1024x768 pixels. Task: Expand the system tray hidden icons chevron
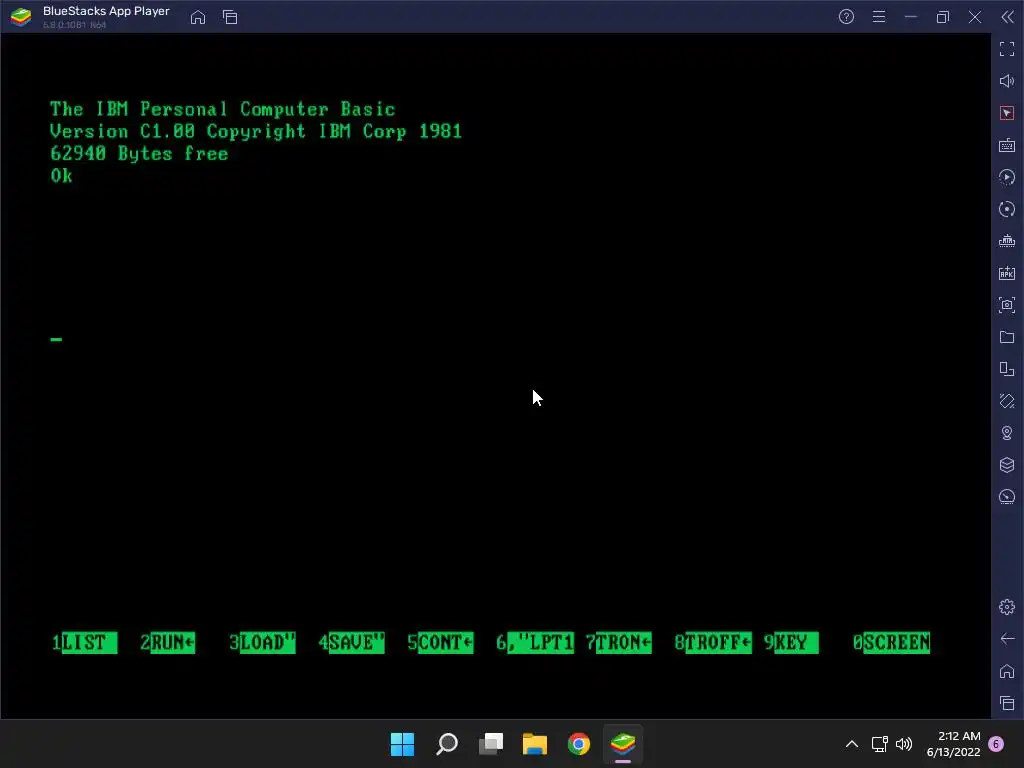852,744
